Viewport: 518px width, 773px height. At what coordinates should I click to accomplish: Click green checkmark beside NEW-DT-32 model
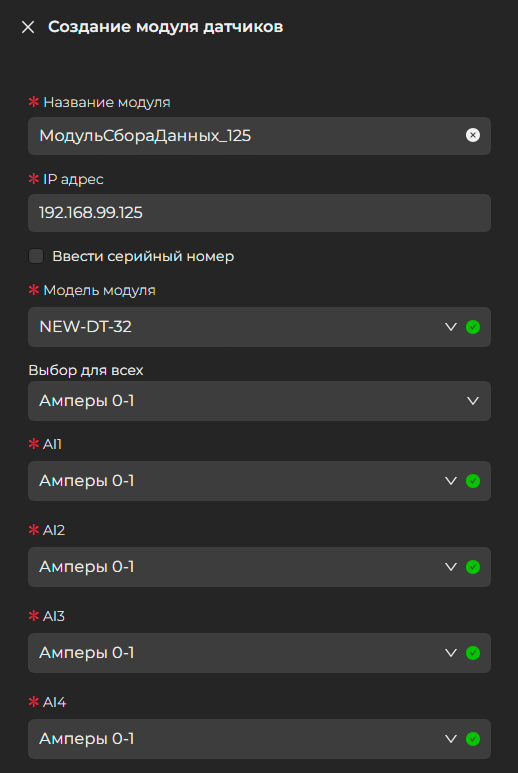473,327
